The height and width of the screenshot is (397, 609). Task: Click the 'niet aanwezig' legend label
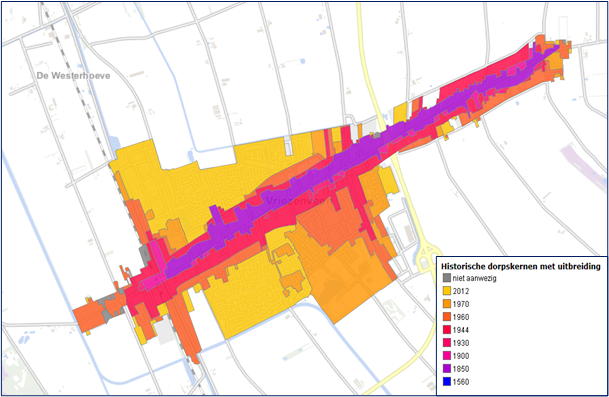point(474,279)
